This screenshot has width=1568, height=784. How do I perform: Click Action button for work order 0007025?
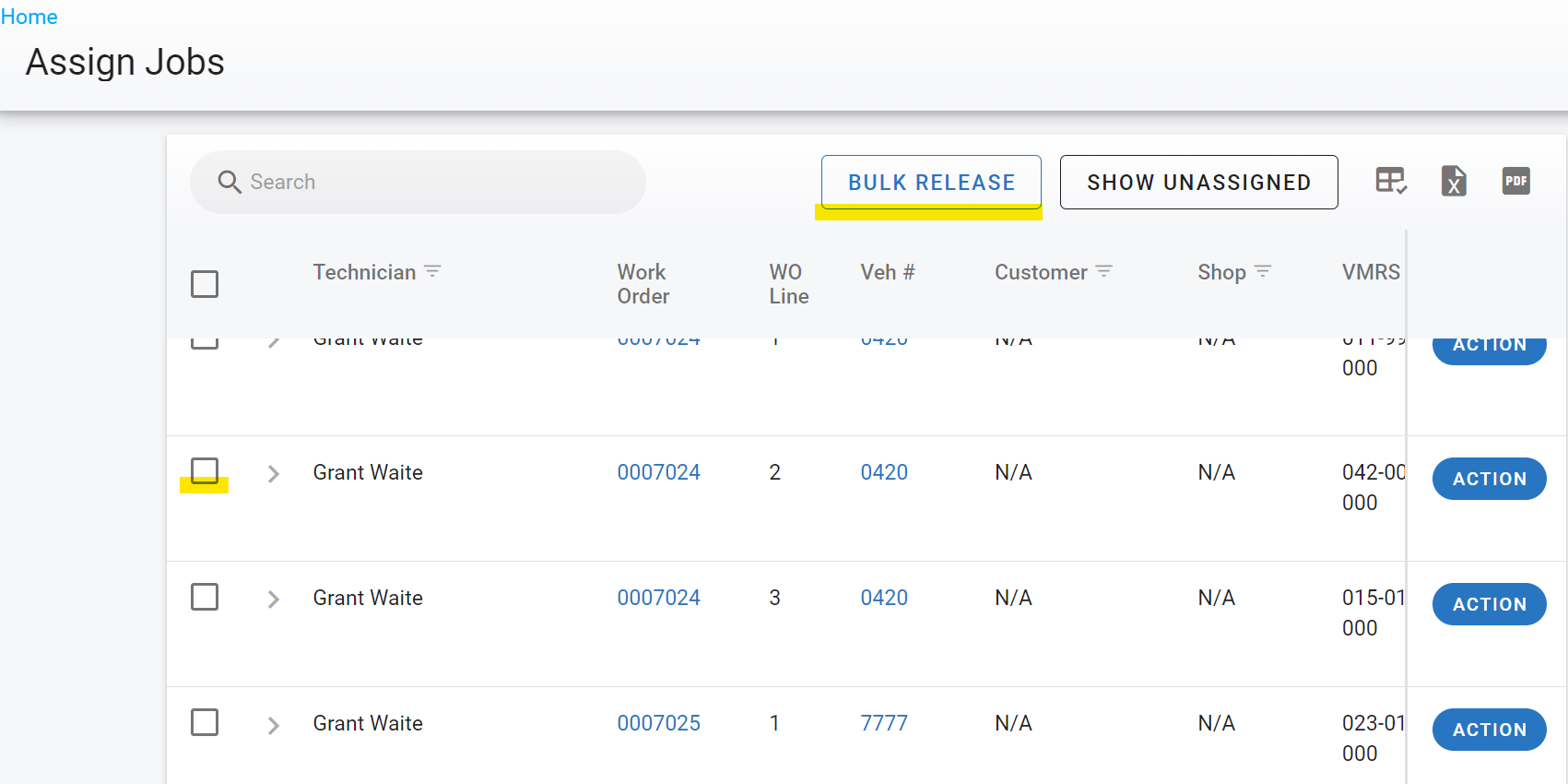[1489, 730]
